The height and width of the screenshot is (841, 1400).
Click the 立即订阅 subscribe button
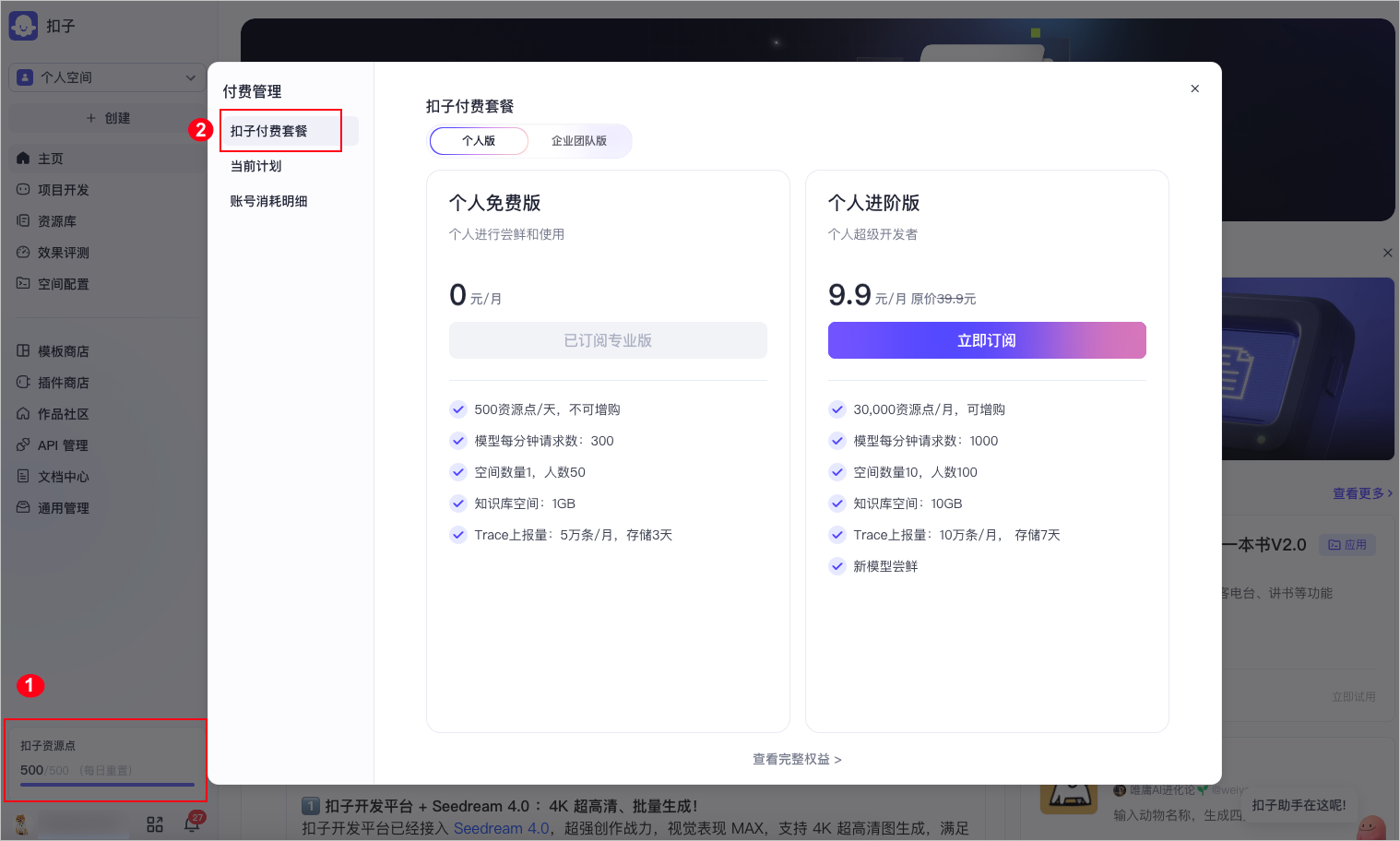point(986,340)
